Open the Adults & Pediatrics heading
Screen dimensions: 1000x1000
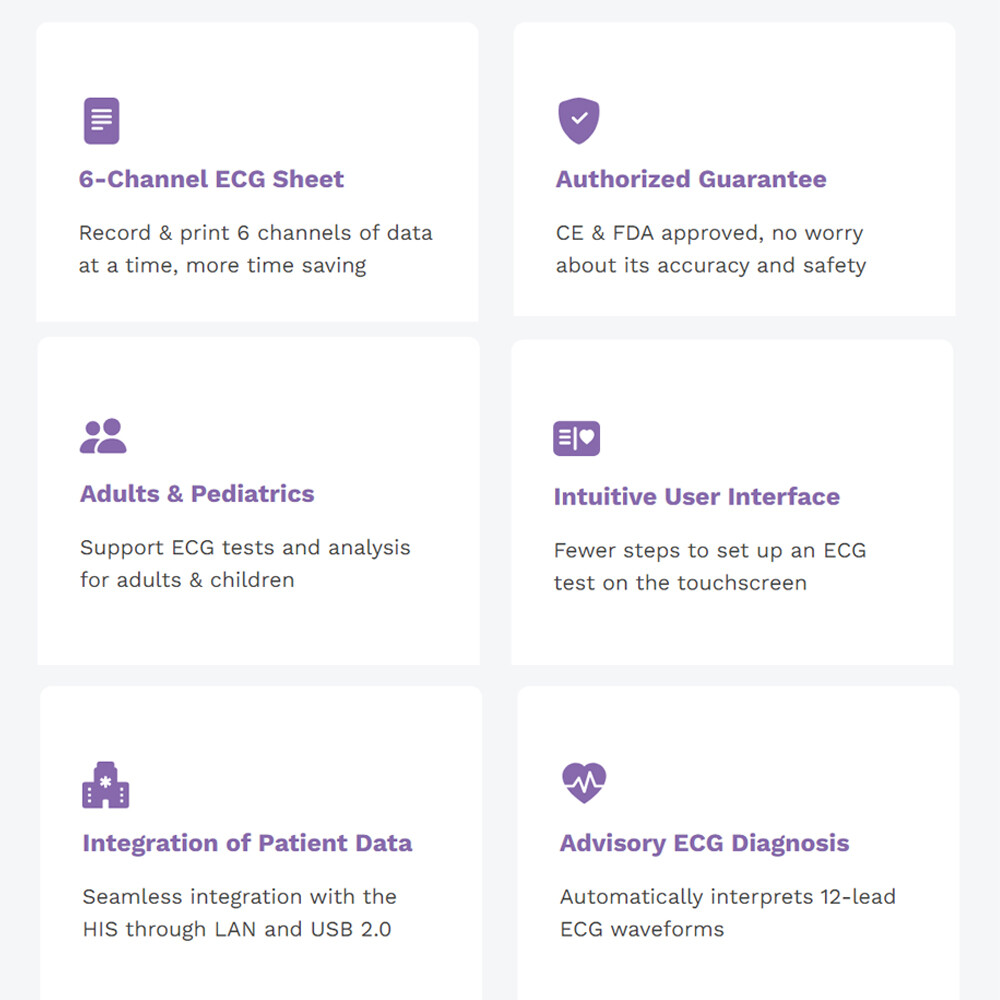197,494
